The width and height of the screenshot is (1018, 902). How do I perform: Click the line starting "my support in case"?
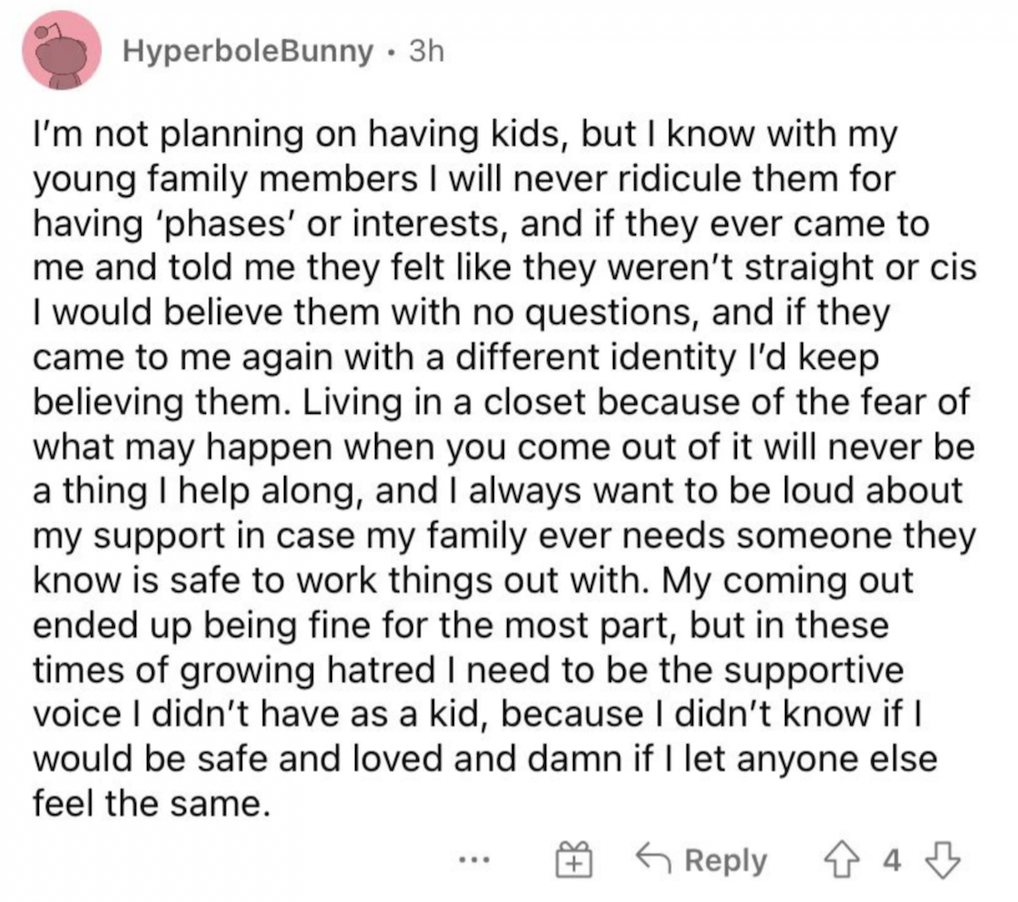pyautogui.click(x=504, y=537)
